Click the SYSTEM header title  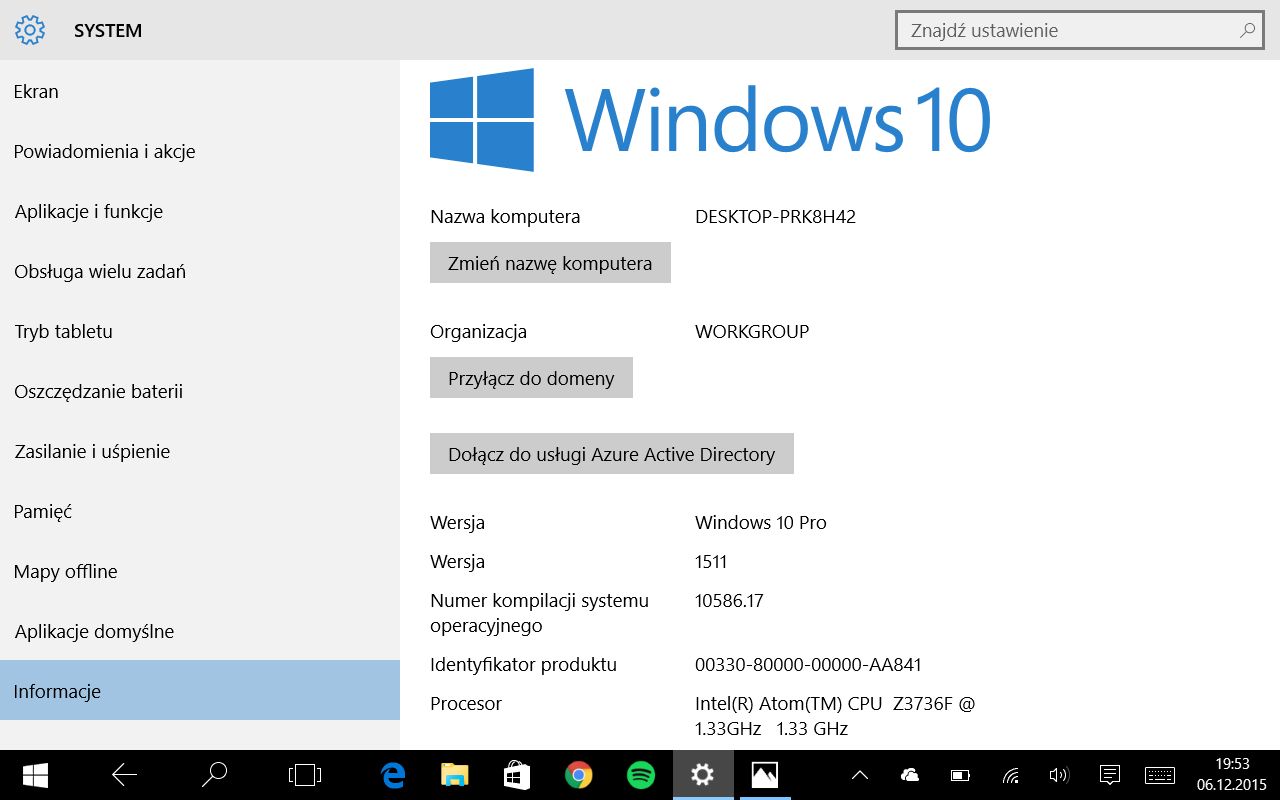tap(108, 30)
